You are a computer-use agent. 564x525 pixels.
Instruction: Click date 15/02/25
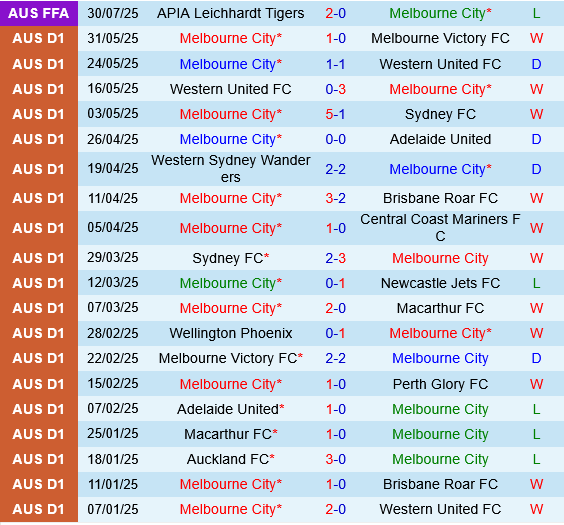coord(113,384)
